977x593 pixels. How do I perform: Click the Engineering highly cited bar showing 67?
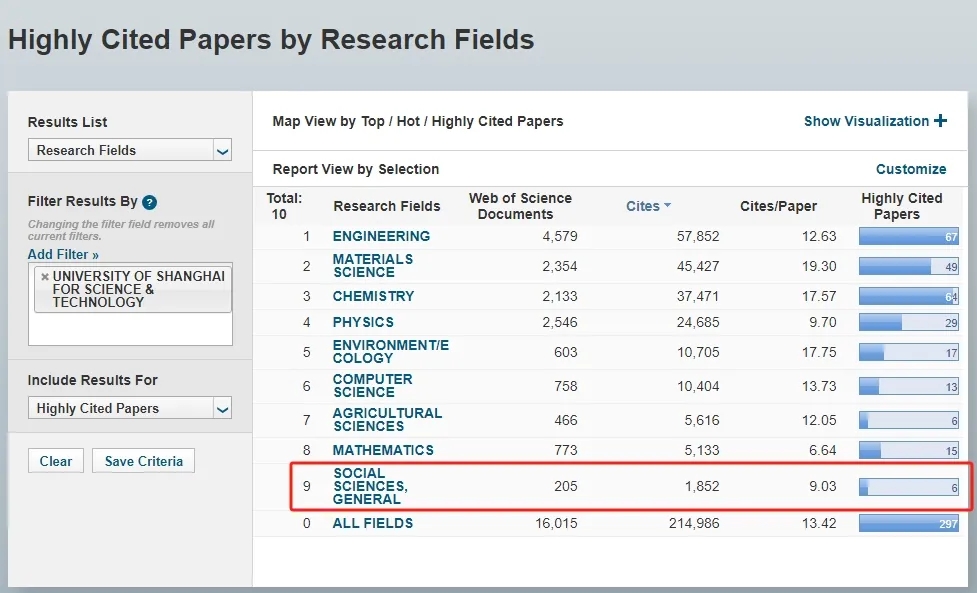(x=908, y=237)
